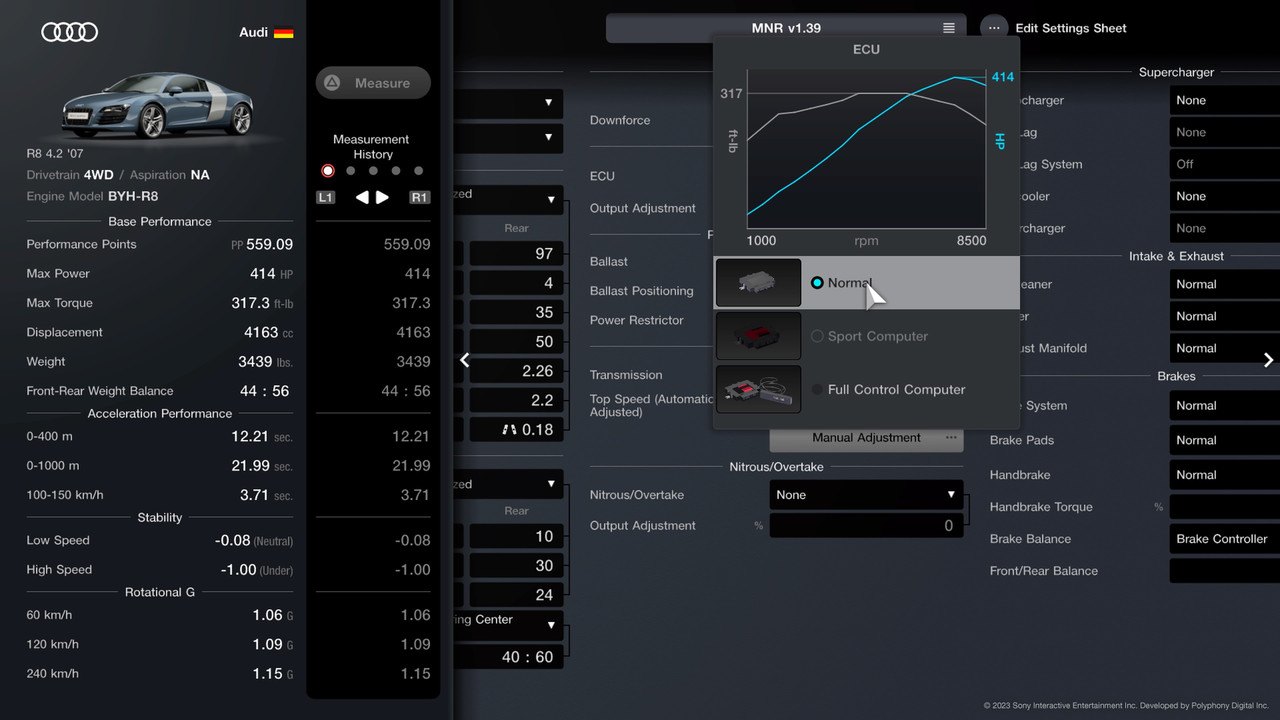1280x720 pixels.
Task: Select the second measurement history dot
Action: 350,171
